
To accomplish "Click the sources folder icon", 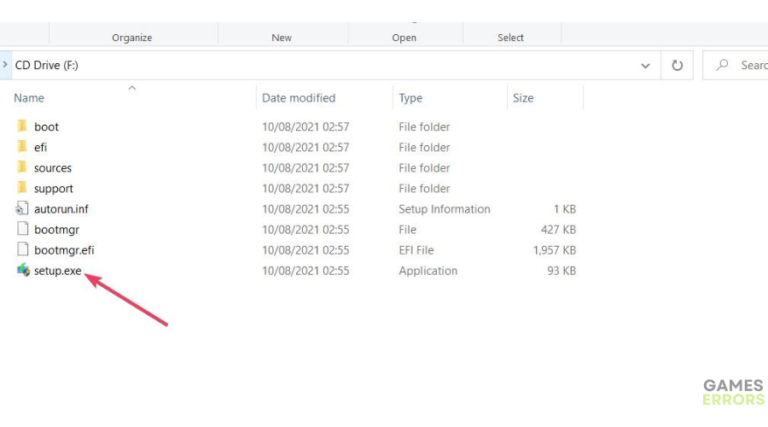I will tap(23, 168).
